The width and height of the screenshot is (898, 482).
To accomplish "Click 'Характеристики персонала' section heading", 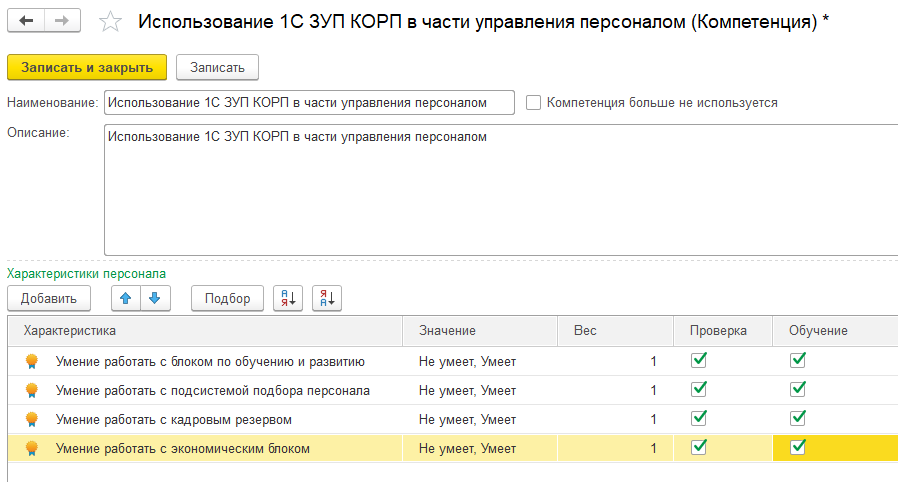I will [x=86, y=274].
